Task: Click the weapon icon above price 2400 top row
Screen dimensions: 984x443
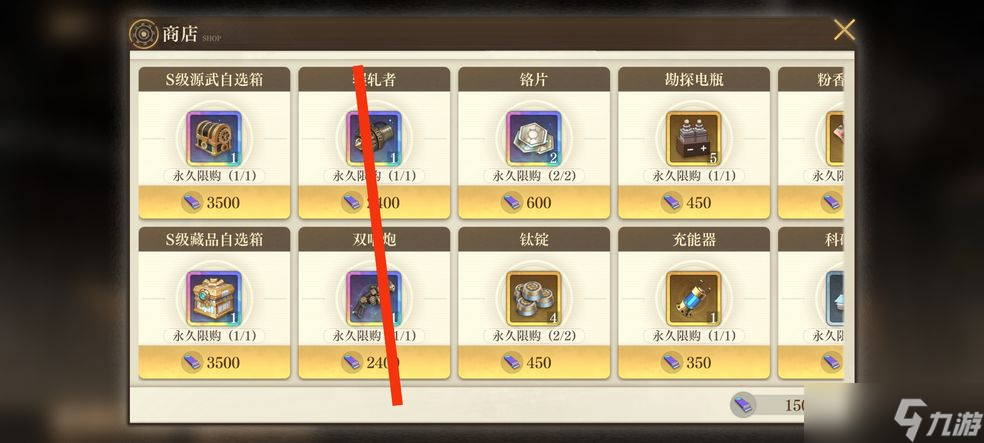Action: tap(374, 138)
